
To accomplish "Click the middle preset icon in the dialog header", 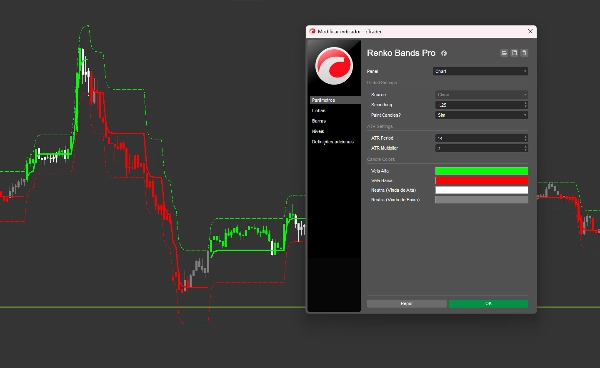I will [514, 53].
